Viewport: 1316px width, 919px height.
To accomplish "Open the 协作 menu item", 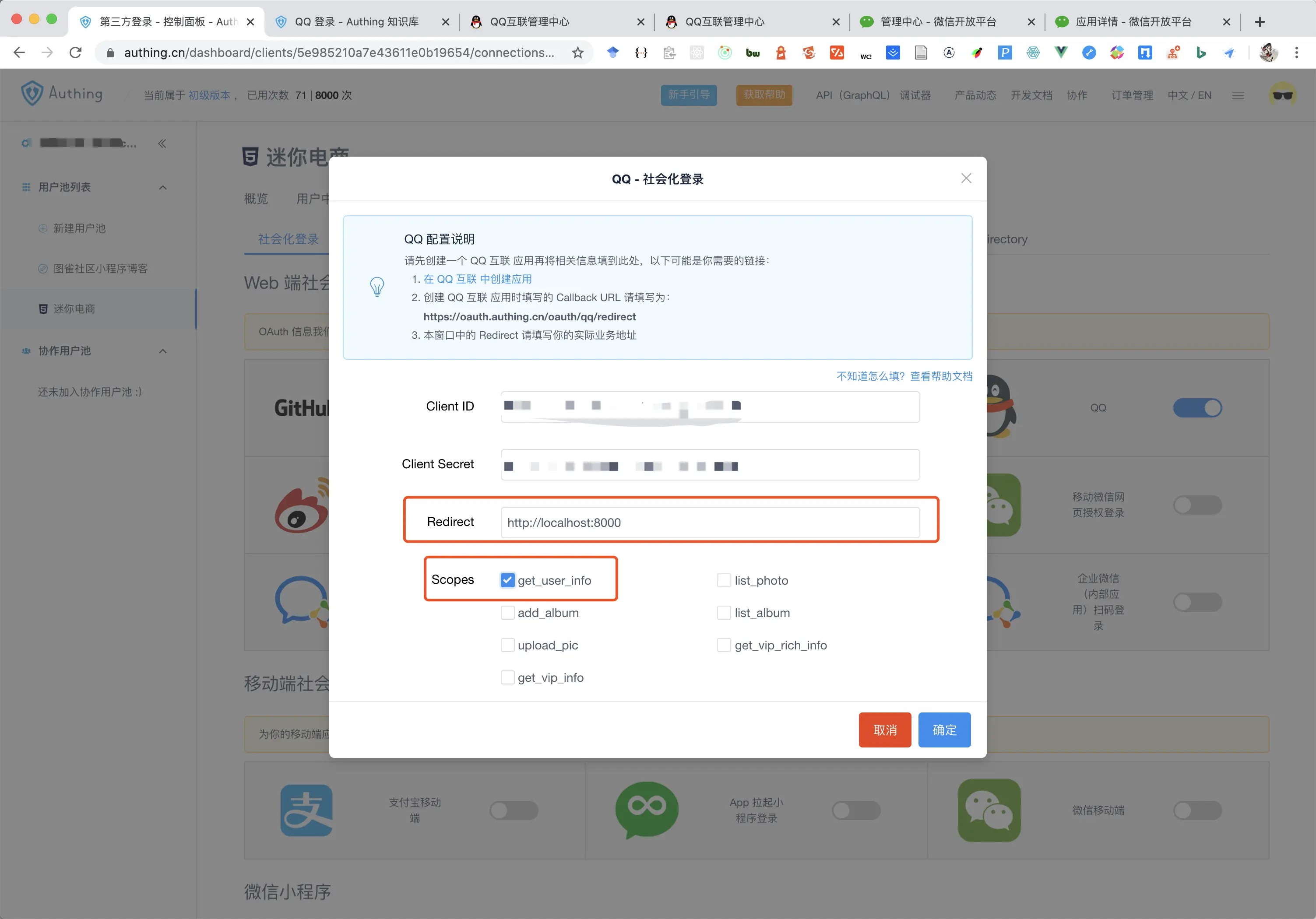I will 1077,95.
